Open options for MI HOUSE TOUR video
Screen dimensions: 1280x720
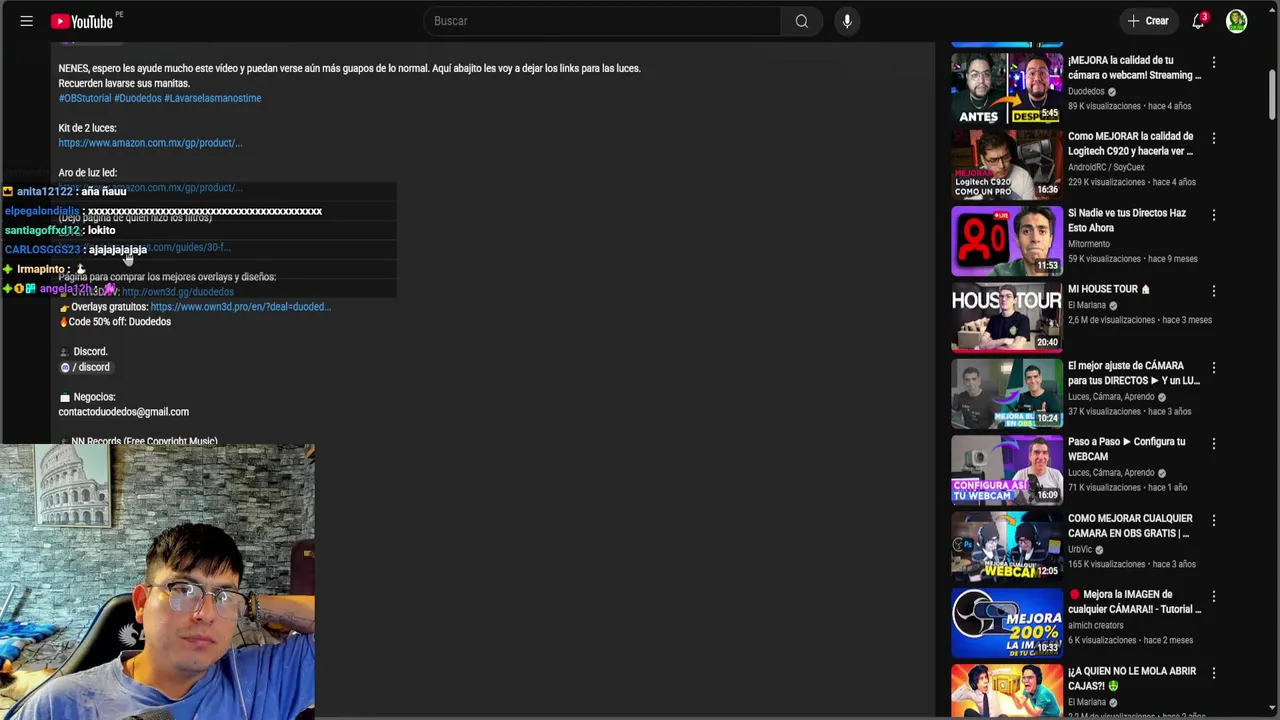1214,291
